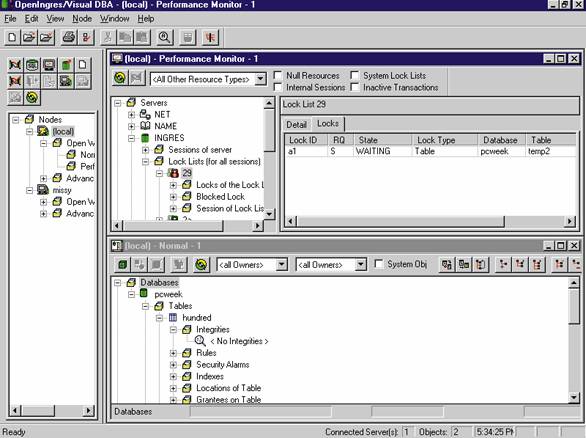
Task: Click the State column header
Action: (382, 140)
